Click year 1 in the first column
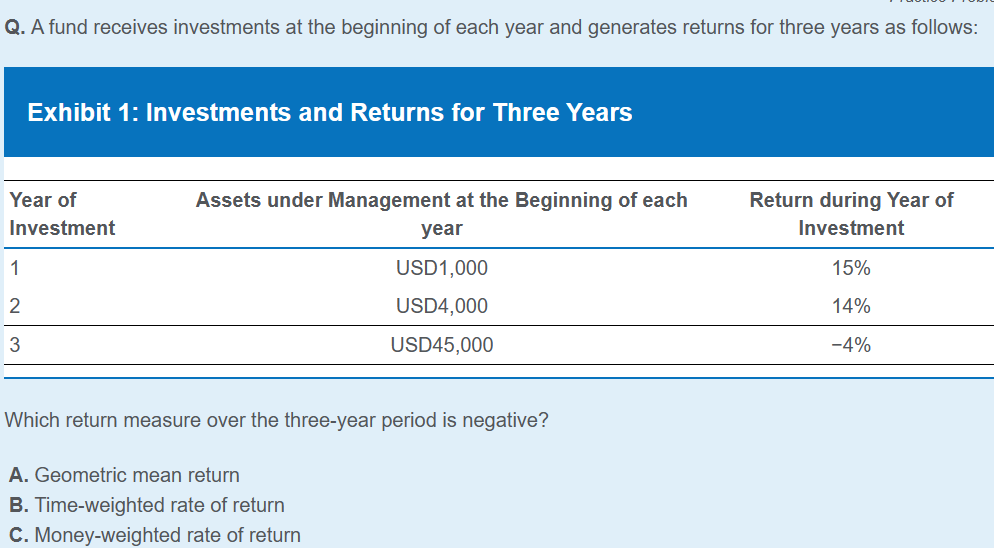The width and height of the screenshot is (994, 548). (14, 268)
